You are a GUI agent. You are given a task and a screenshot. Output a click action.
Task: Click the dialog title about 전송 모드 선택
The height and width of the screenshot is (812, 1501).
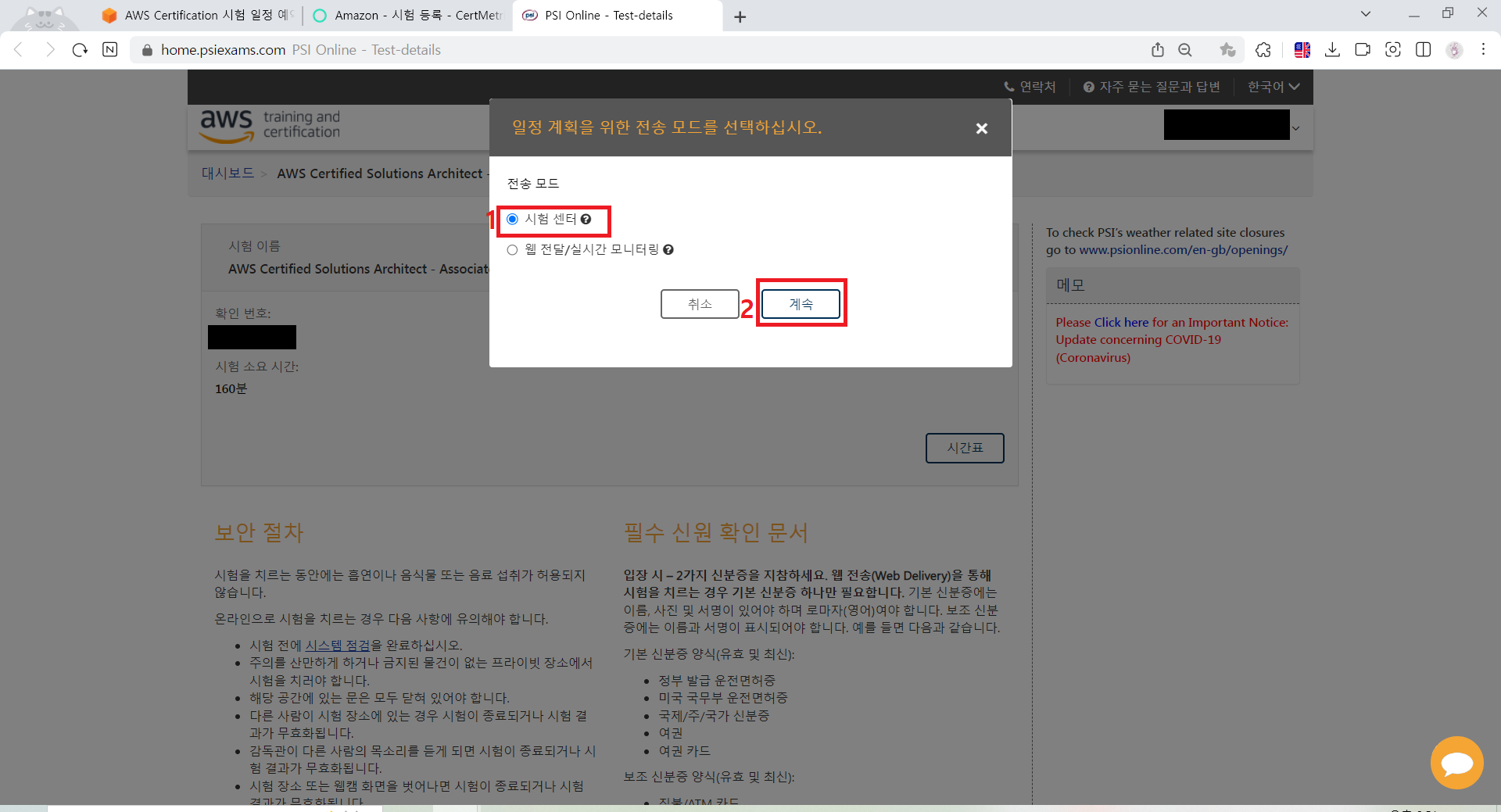click(667, 127)
